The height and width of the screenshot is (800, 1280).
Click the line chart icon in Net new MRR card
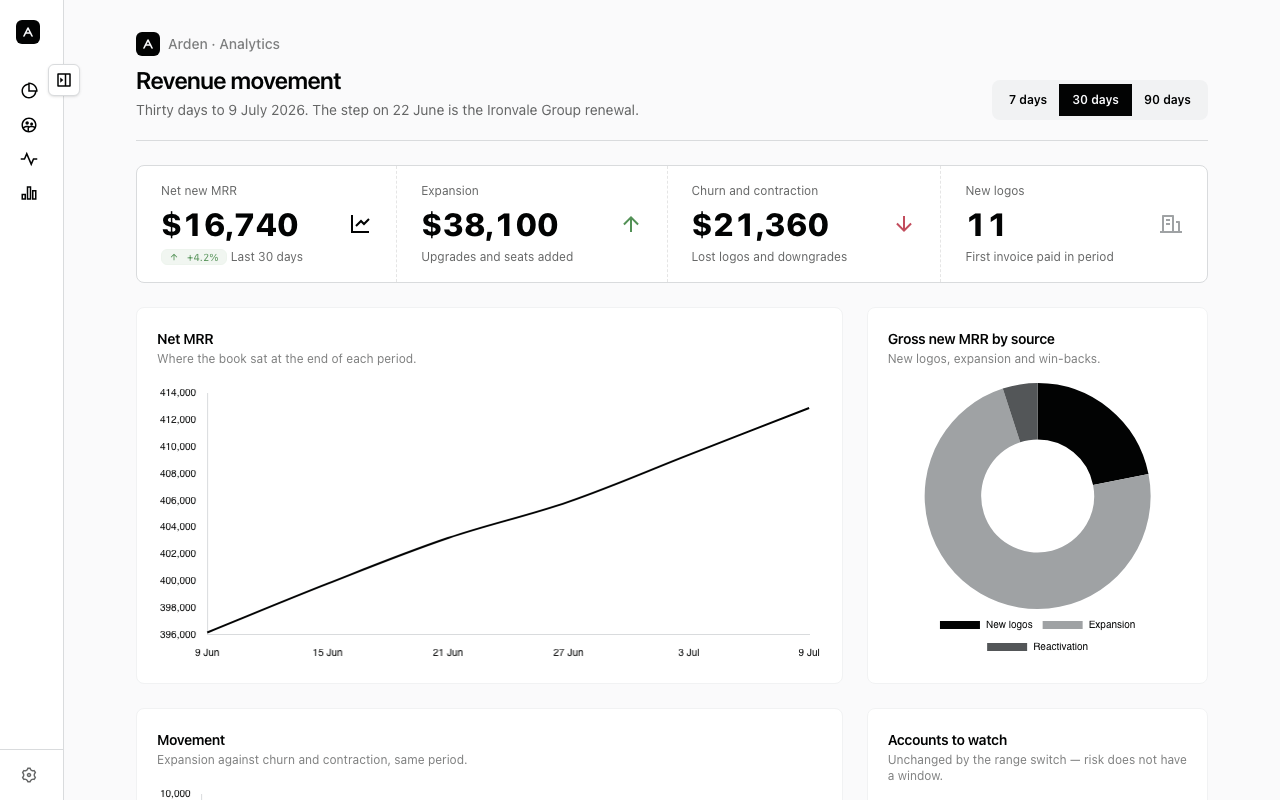pos(360,224)
